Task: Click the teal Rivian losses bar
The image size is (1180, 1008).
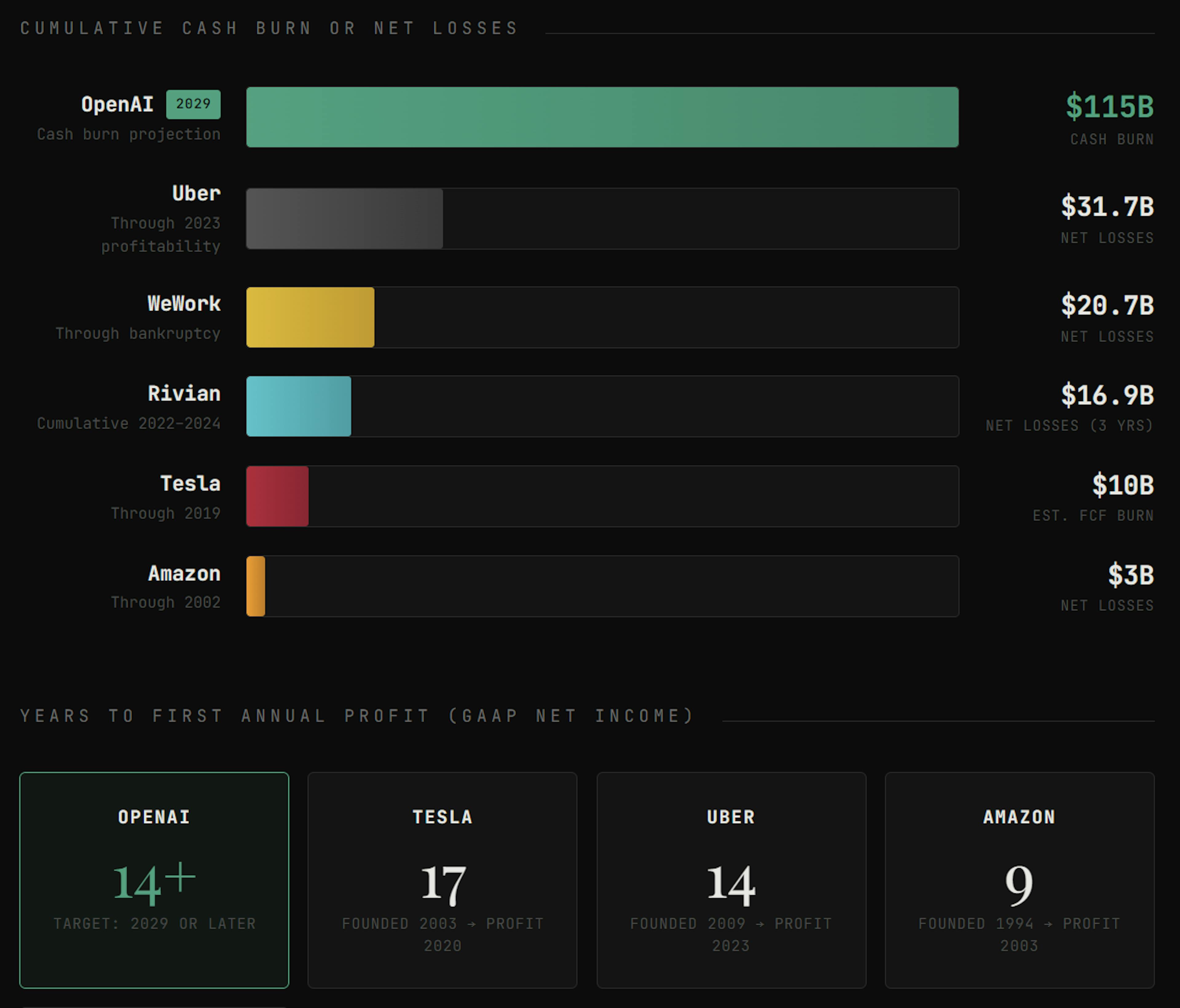Action: tap(298, 406)
